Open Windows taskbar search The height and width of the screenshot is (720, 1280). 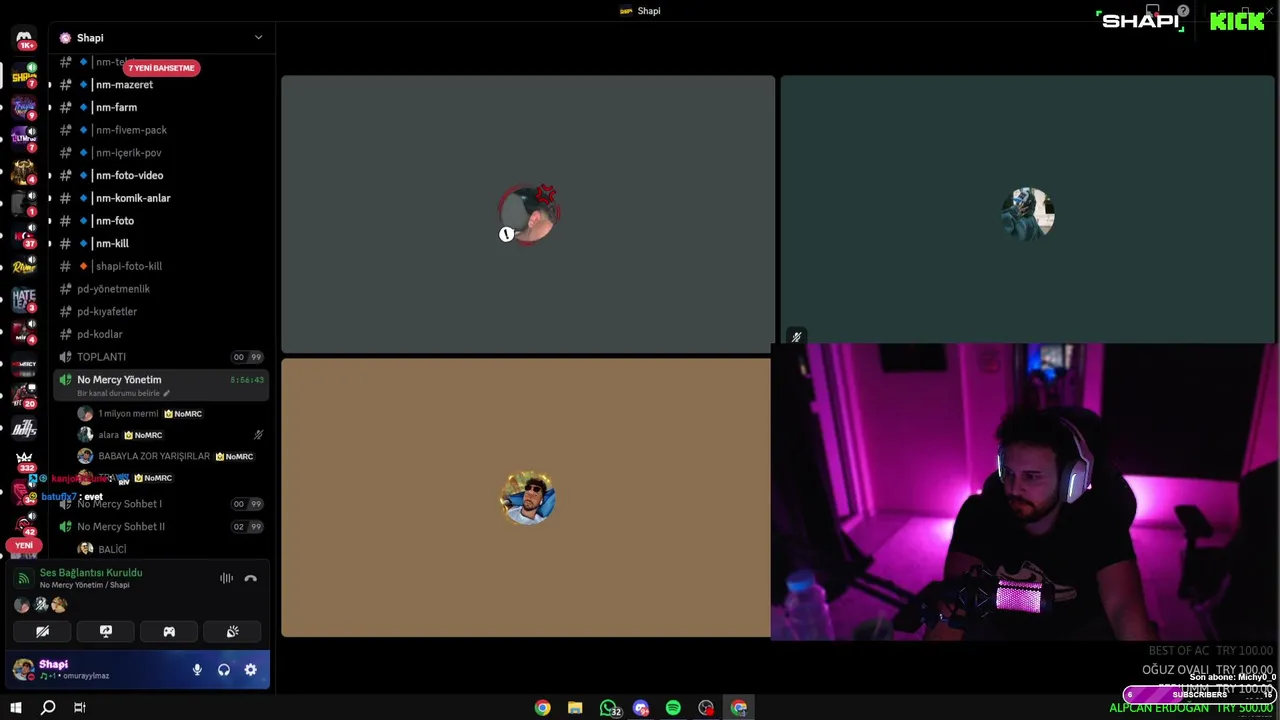coord(47,707)
